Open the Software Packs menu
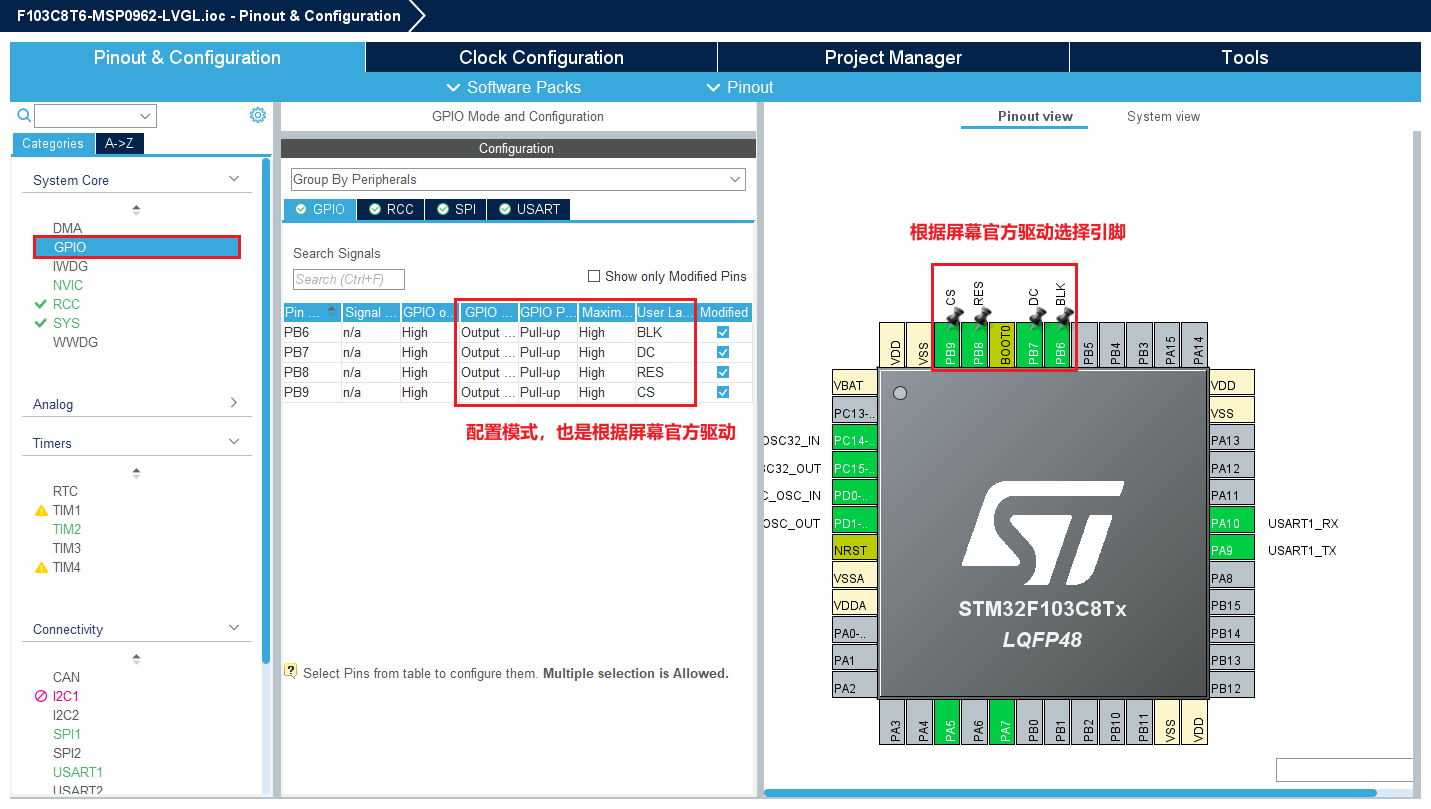The width and height of the screenshot is (1431, 809). 513,87
